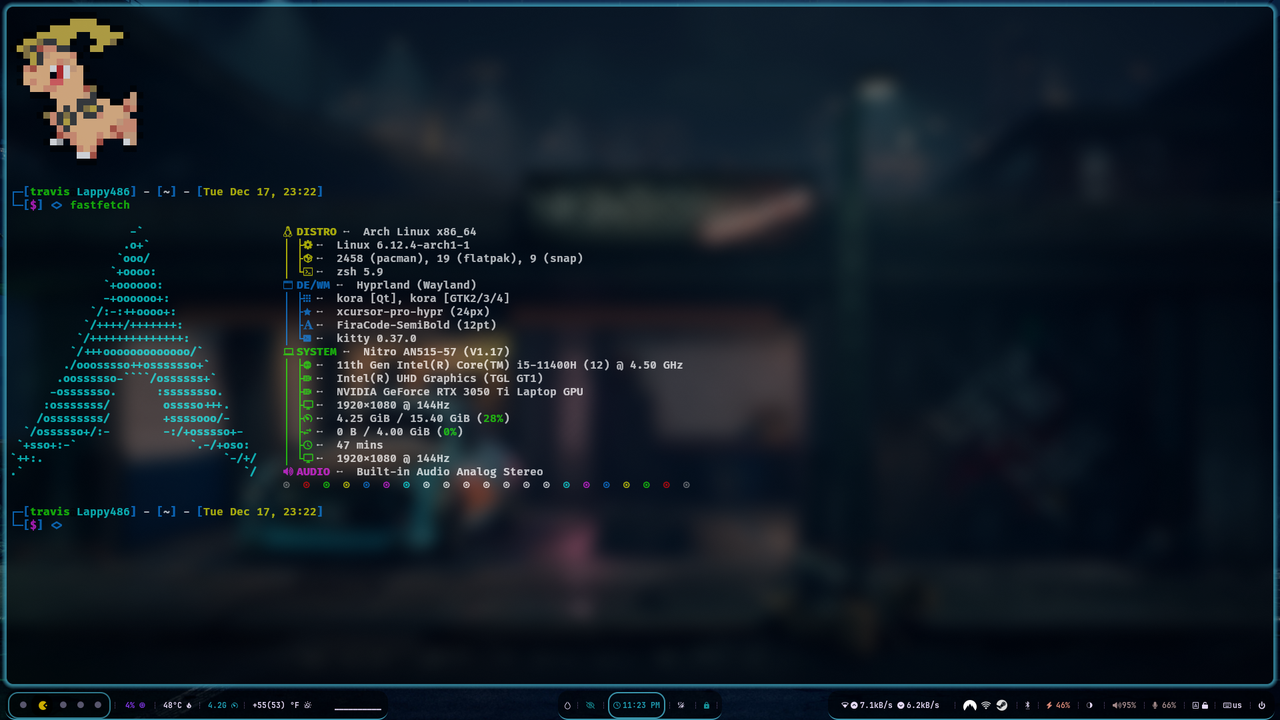Open the 11:23 PM clock module
The width and height of the screenshot is (1280, 720).
[637, 705]
